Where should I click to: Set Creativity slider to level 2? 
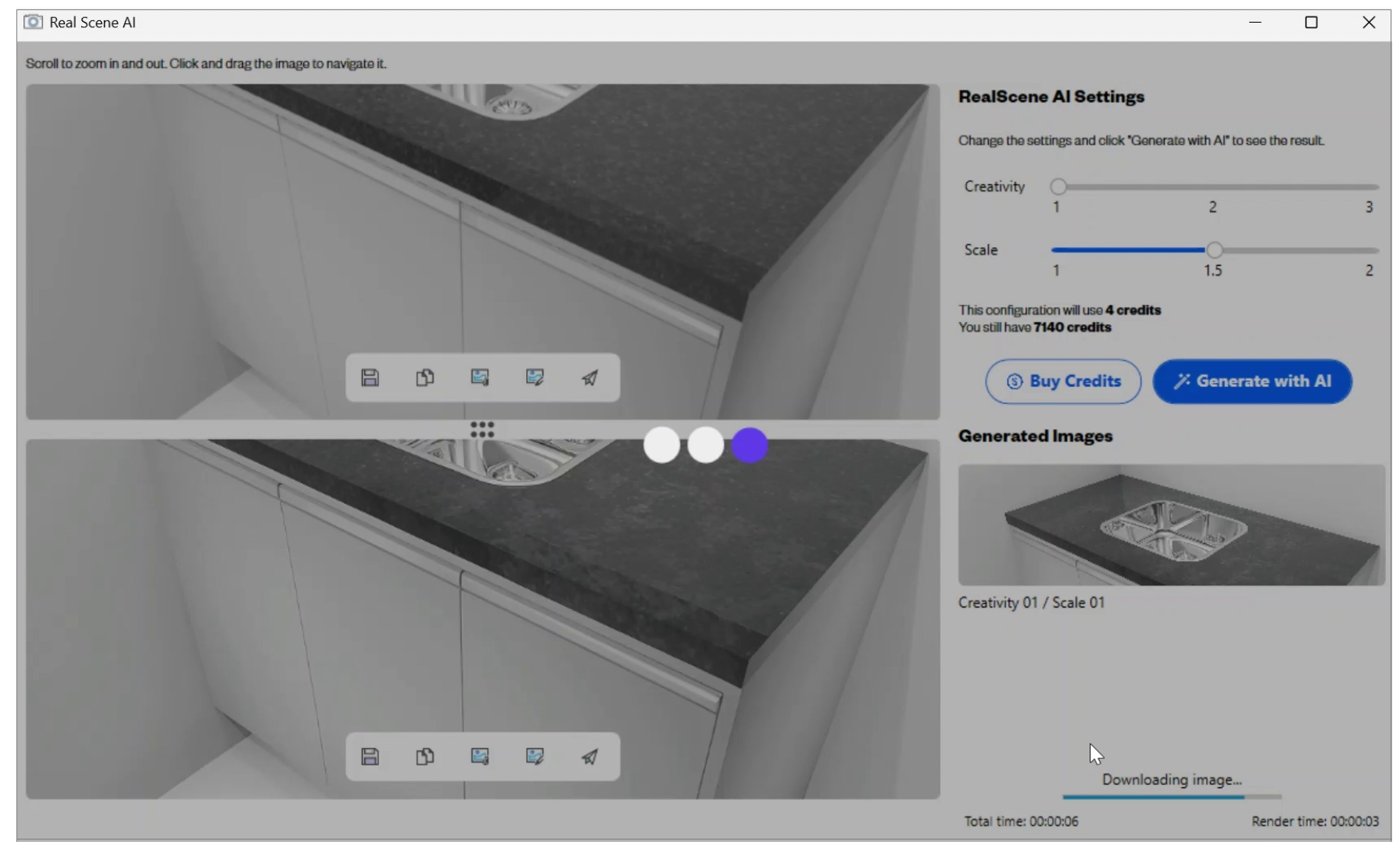pos(1213,188)
